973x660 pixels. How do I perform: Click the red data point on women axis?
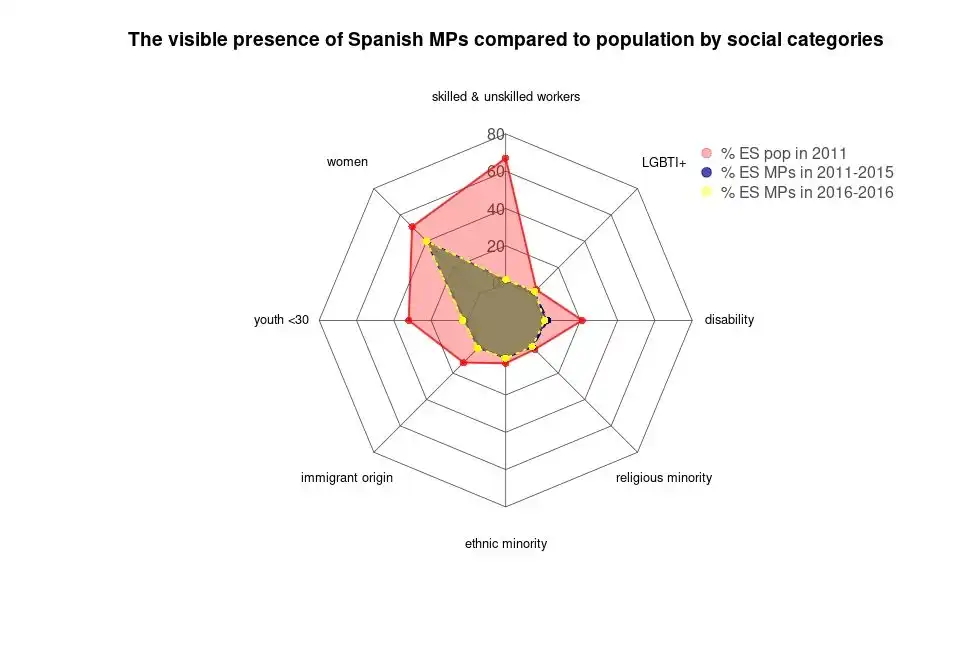click(x=412, y=227)
